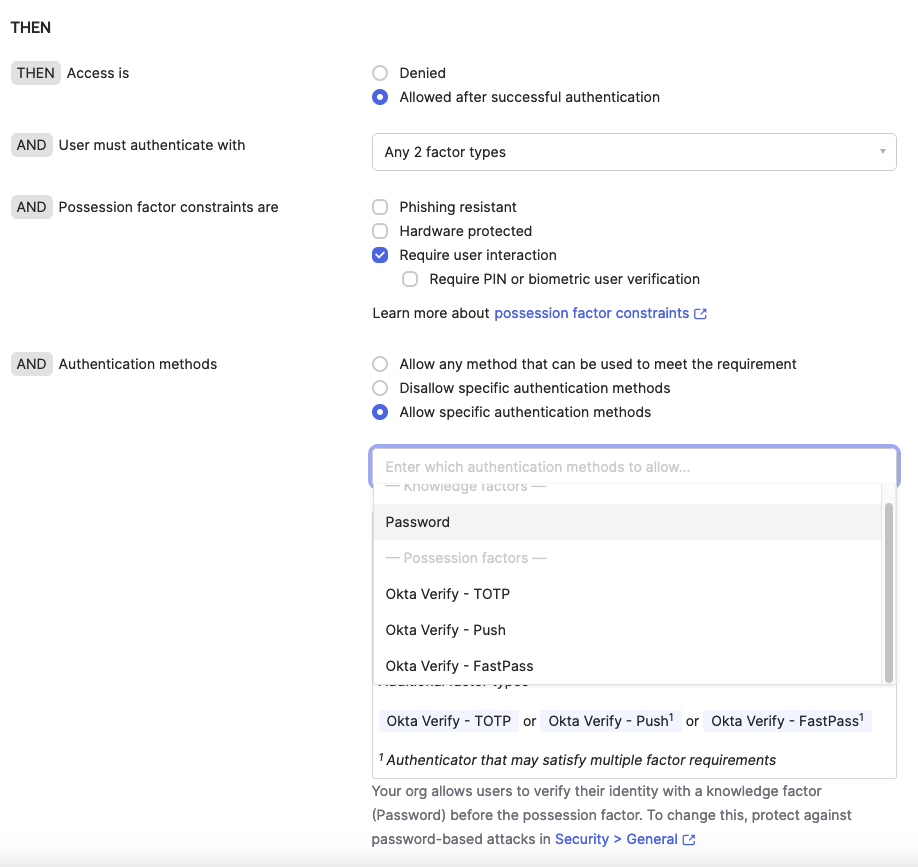Screen dimensions: 918x867
Task: Select Password from the methods list
Action: [417, 522]
